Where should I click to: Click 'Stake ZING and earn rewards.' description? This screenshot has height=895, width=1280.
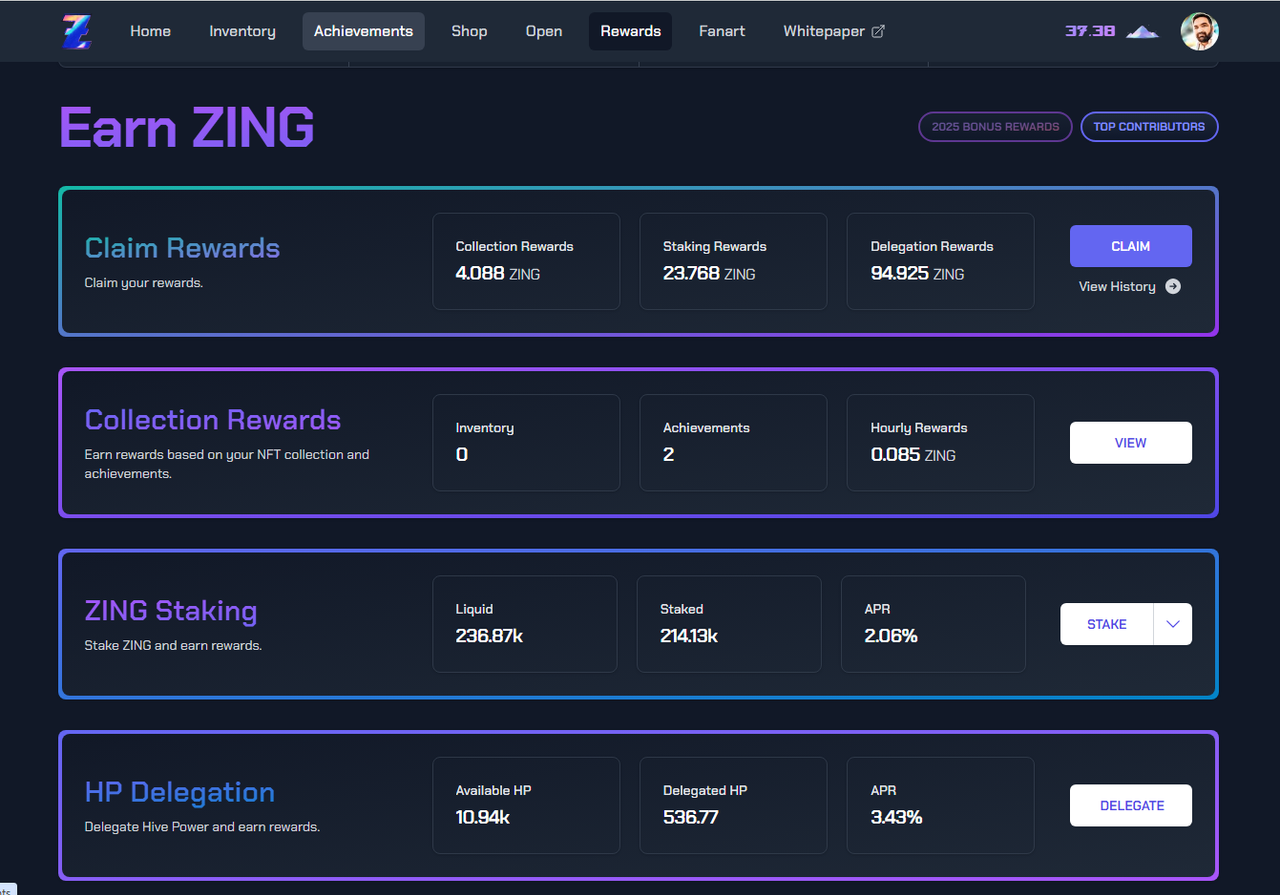point(173,646)
